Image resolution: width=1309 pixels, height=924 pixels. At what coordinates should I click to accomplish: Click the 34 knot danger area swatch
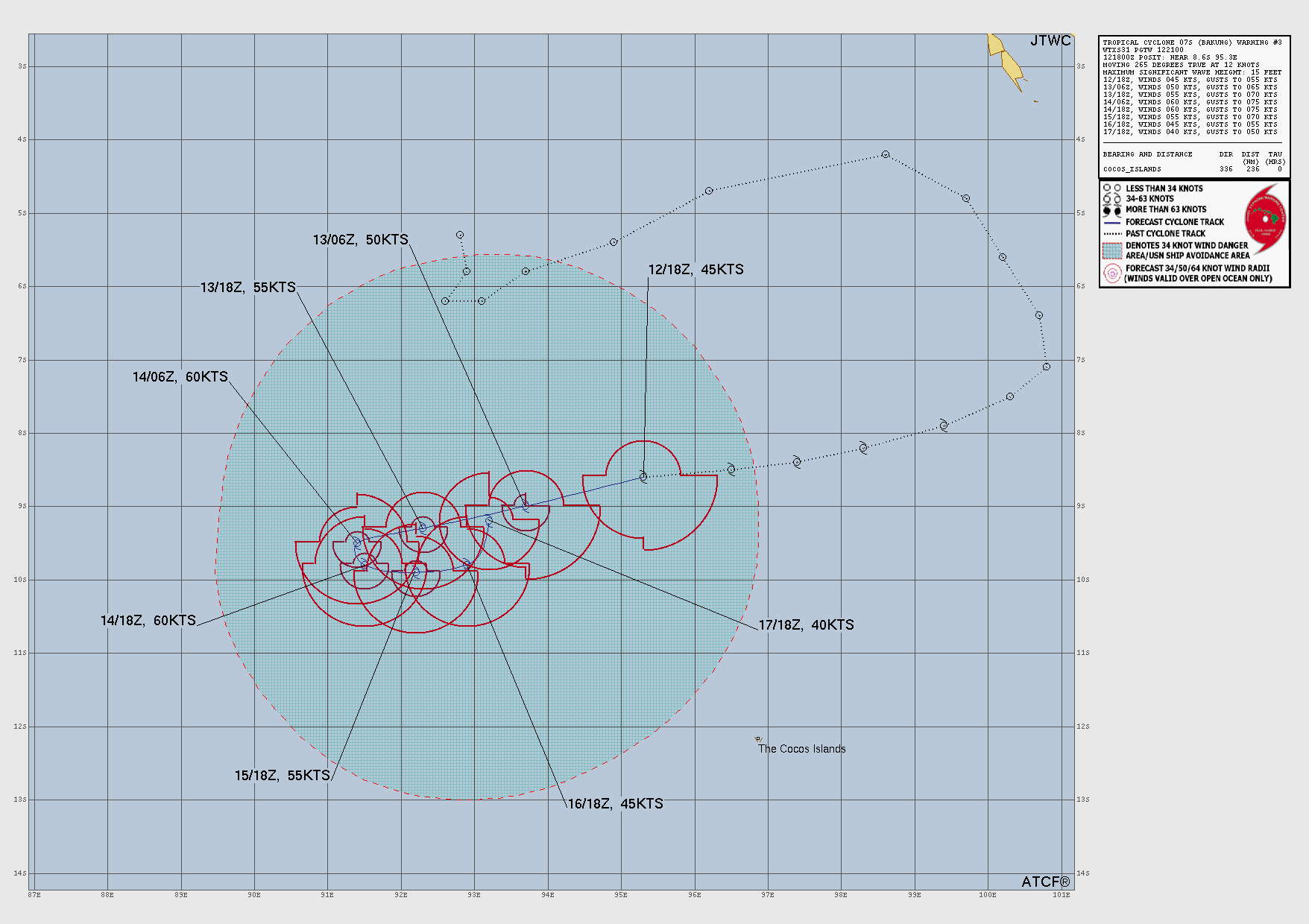coord(1112,250)
